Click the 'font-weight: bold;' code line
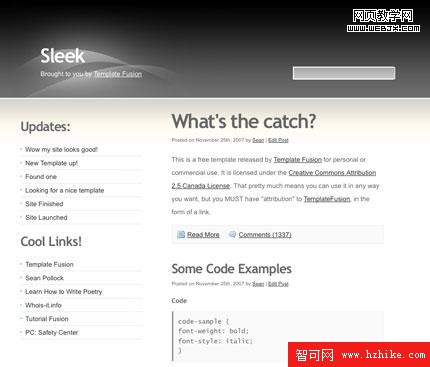Viewport: 430px width, 367px height. pos(213,331)
